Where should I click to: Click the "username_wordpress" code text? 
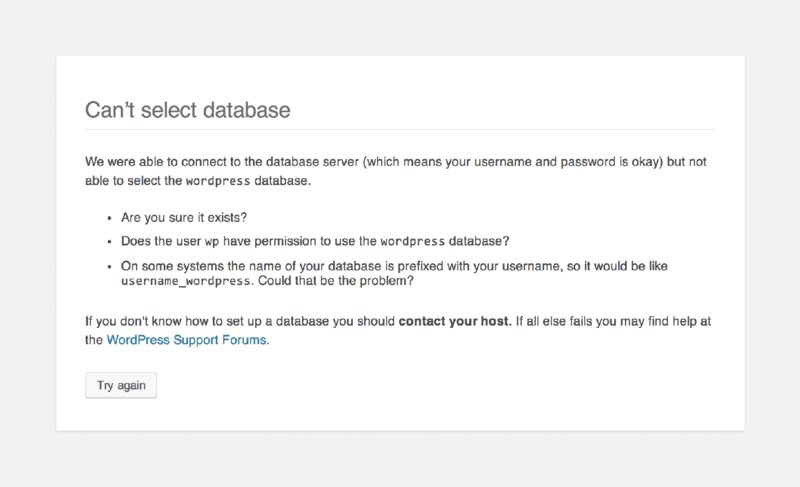[x=184, y=282]
